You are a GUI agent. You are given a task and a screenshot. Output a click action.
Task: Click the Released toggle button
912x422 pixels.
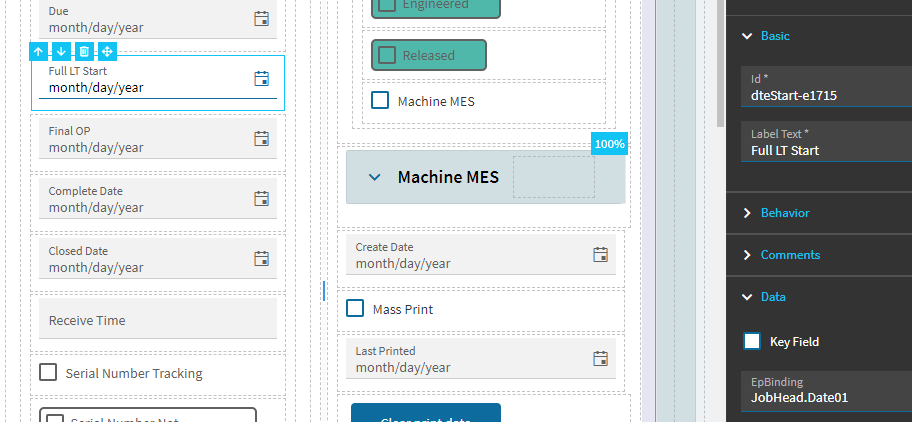coord(428,55)
